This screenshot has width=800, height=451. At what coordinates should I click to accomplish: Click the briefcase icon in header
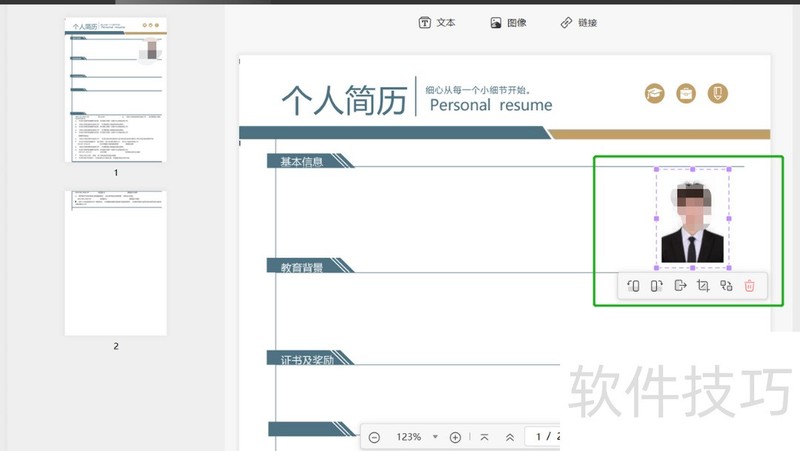(686, 93)
